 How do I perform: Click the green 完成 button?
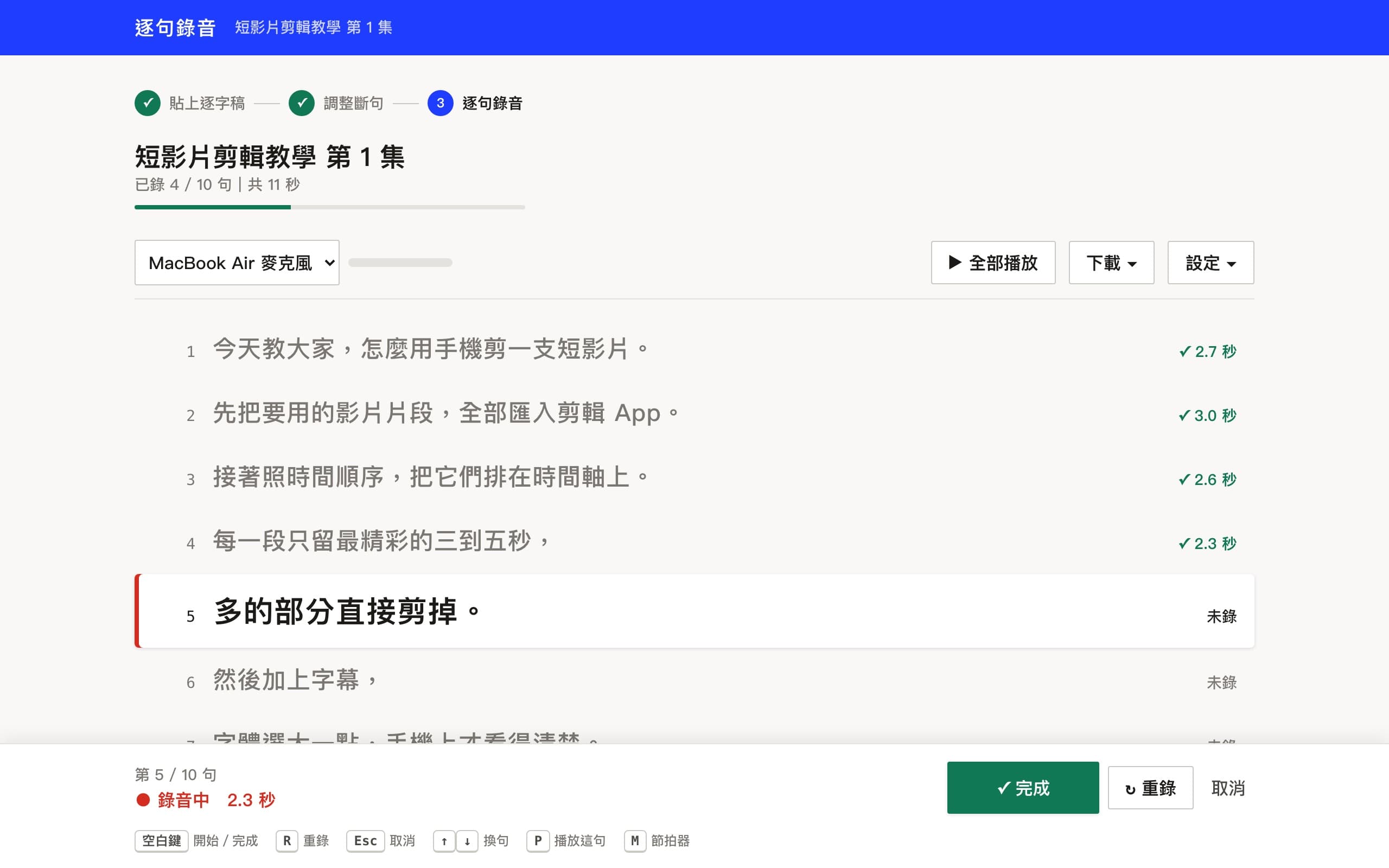coord(1023,788)
